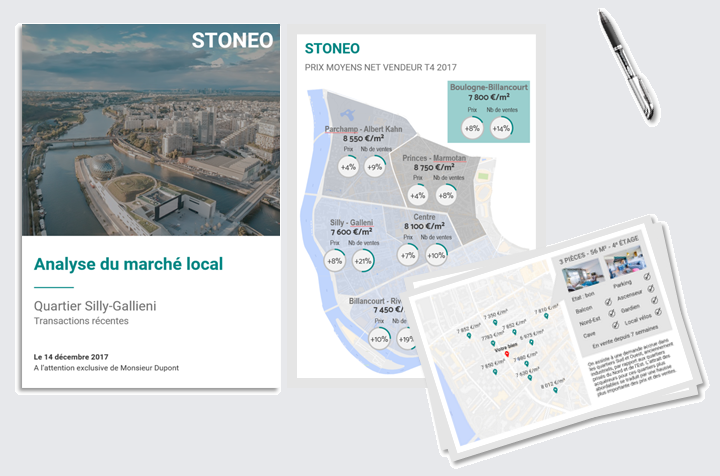Click the pen beside the report pages
Screen dimensions: 720x476
(627, 65)
